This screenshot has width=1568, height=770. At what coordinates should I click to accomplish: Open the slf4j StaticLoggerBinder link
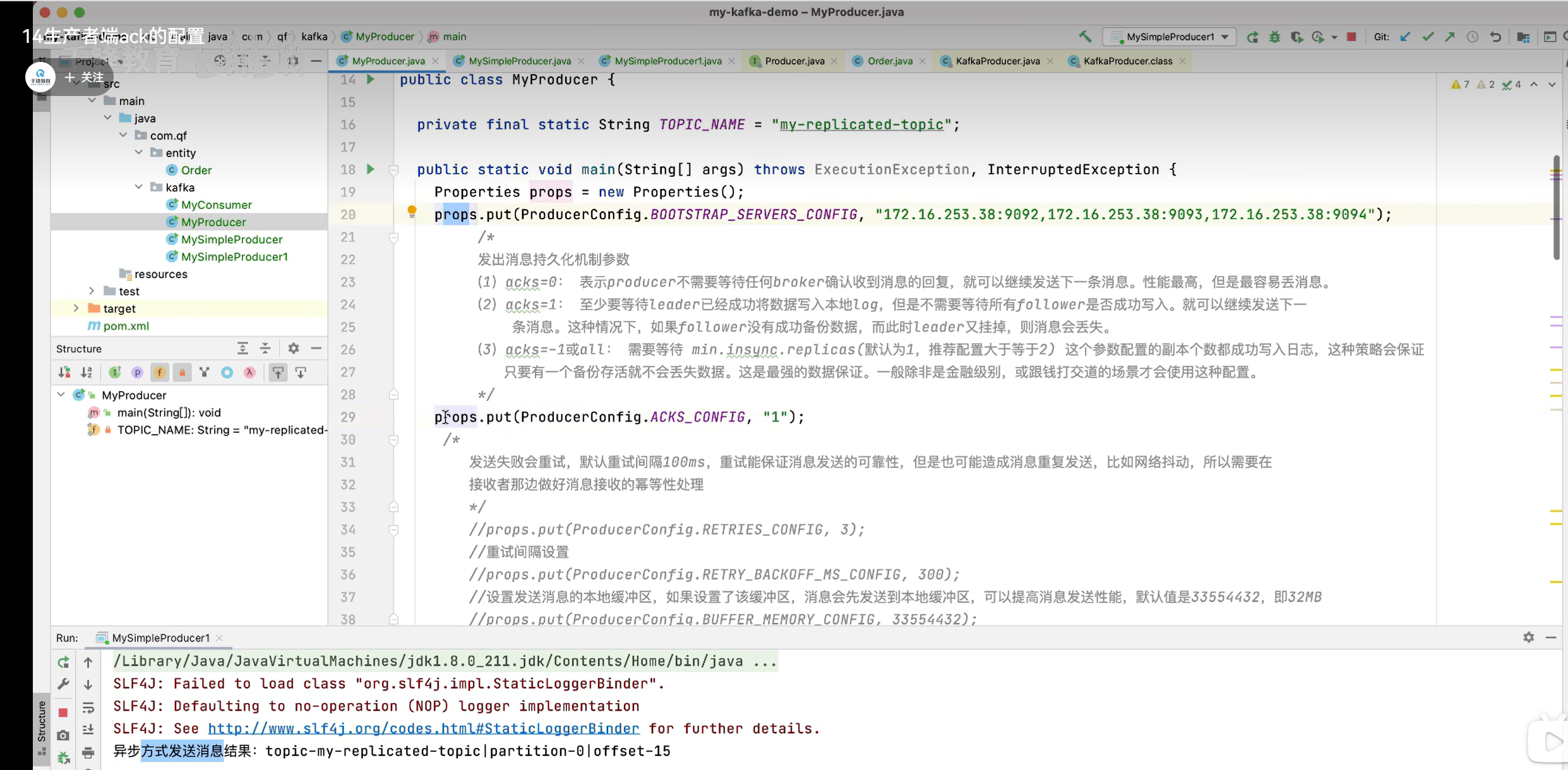(423, 728)
